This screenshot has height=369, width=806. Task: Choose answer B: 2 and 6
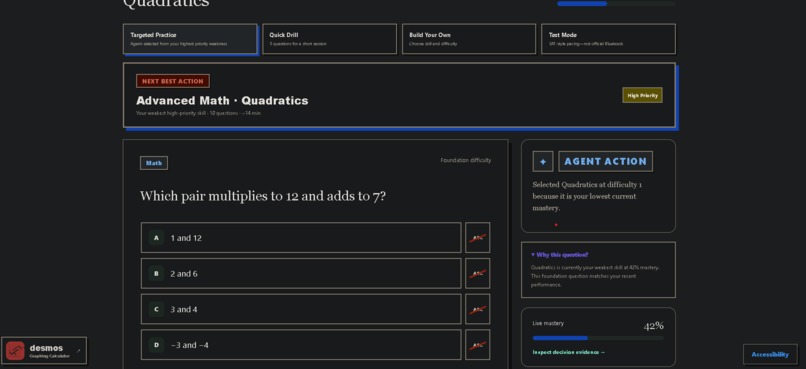tap(301, 273)
